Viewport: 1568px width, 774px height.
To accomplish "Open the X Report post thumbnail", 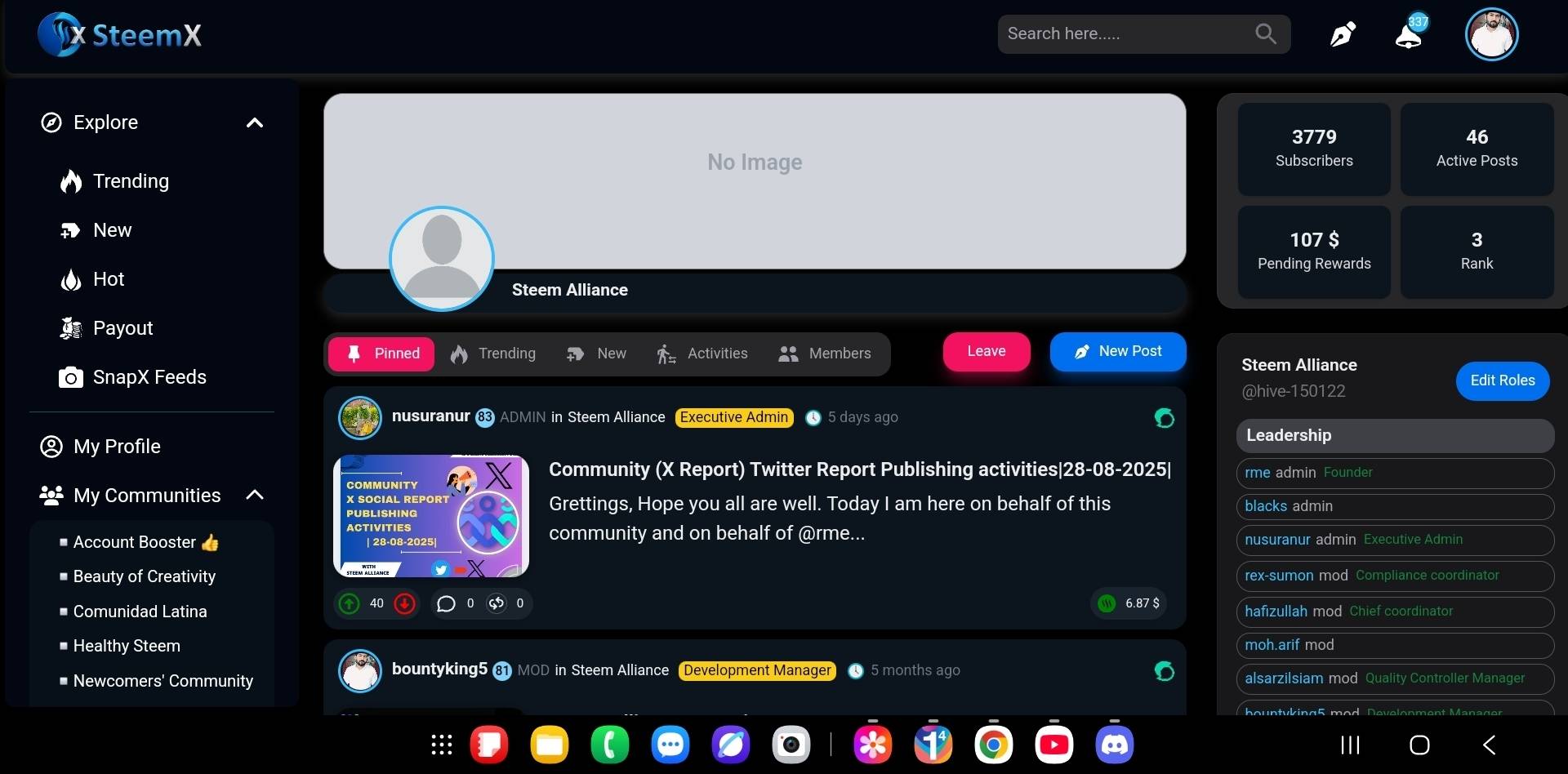I will [431, 516].
